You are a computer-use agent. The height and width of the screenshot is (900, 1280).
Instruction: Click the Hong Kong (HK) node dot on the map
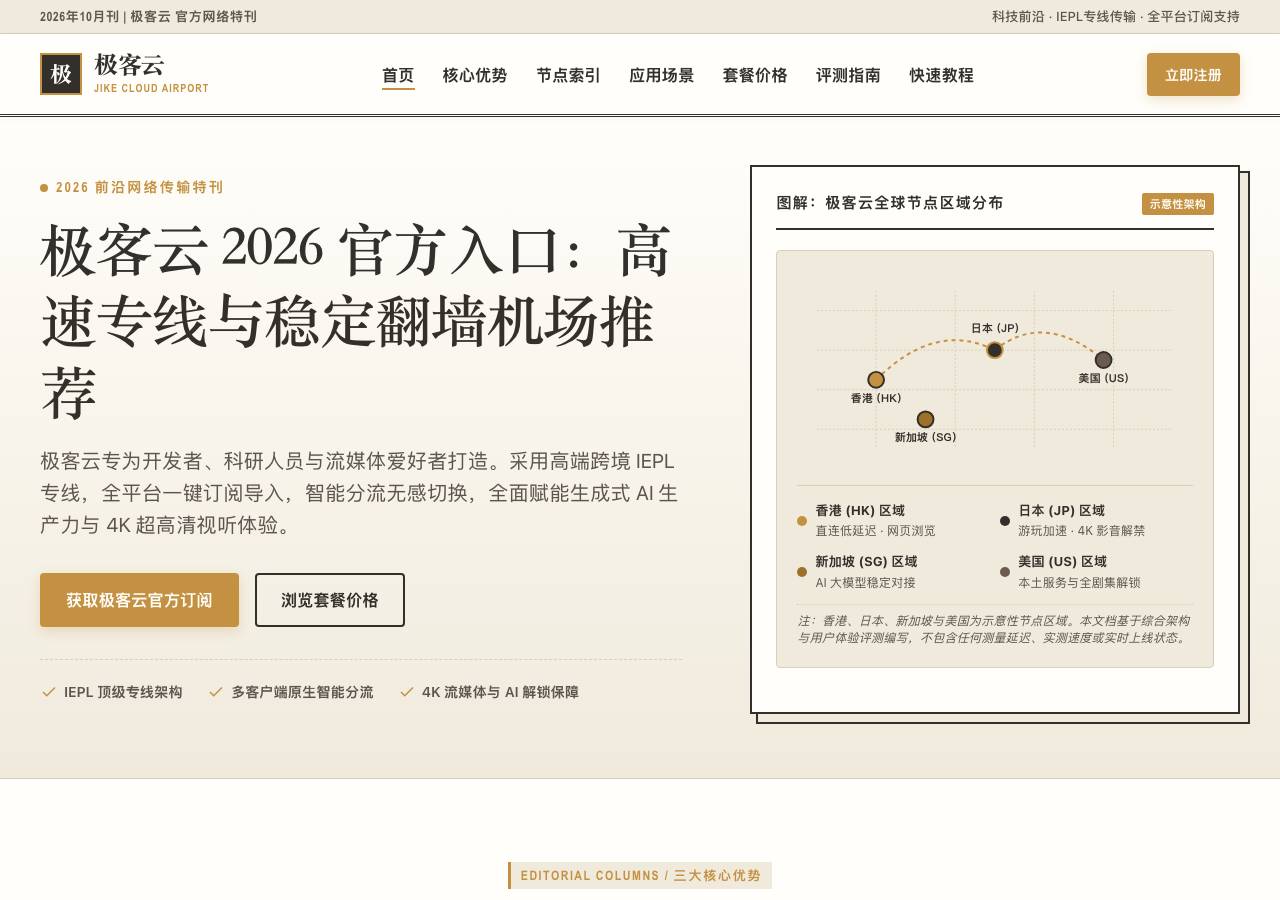click(x=876, y=380)
